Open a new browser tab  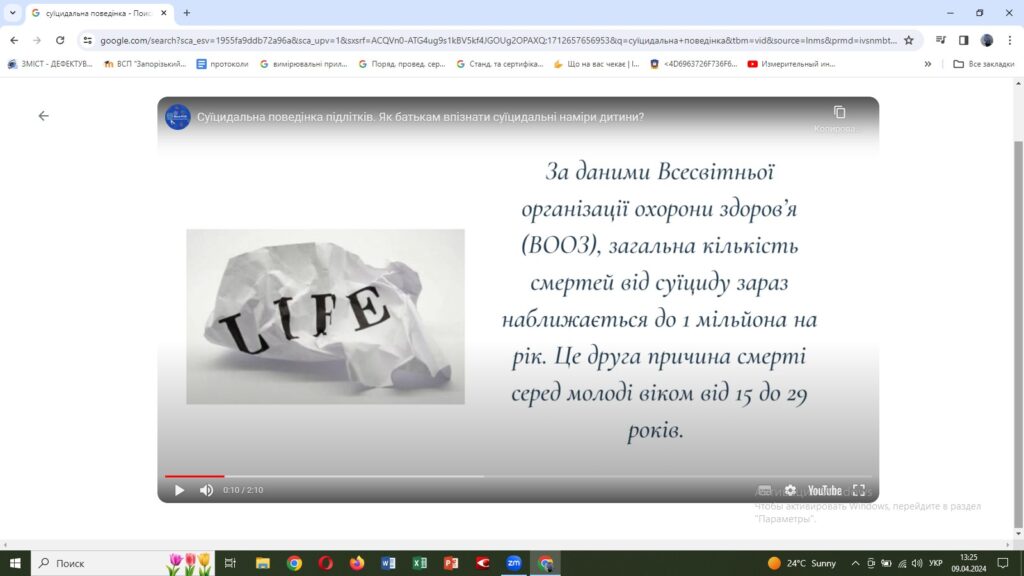[x=187, y=13]
